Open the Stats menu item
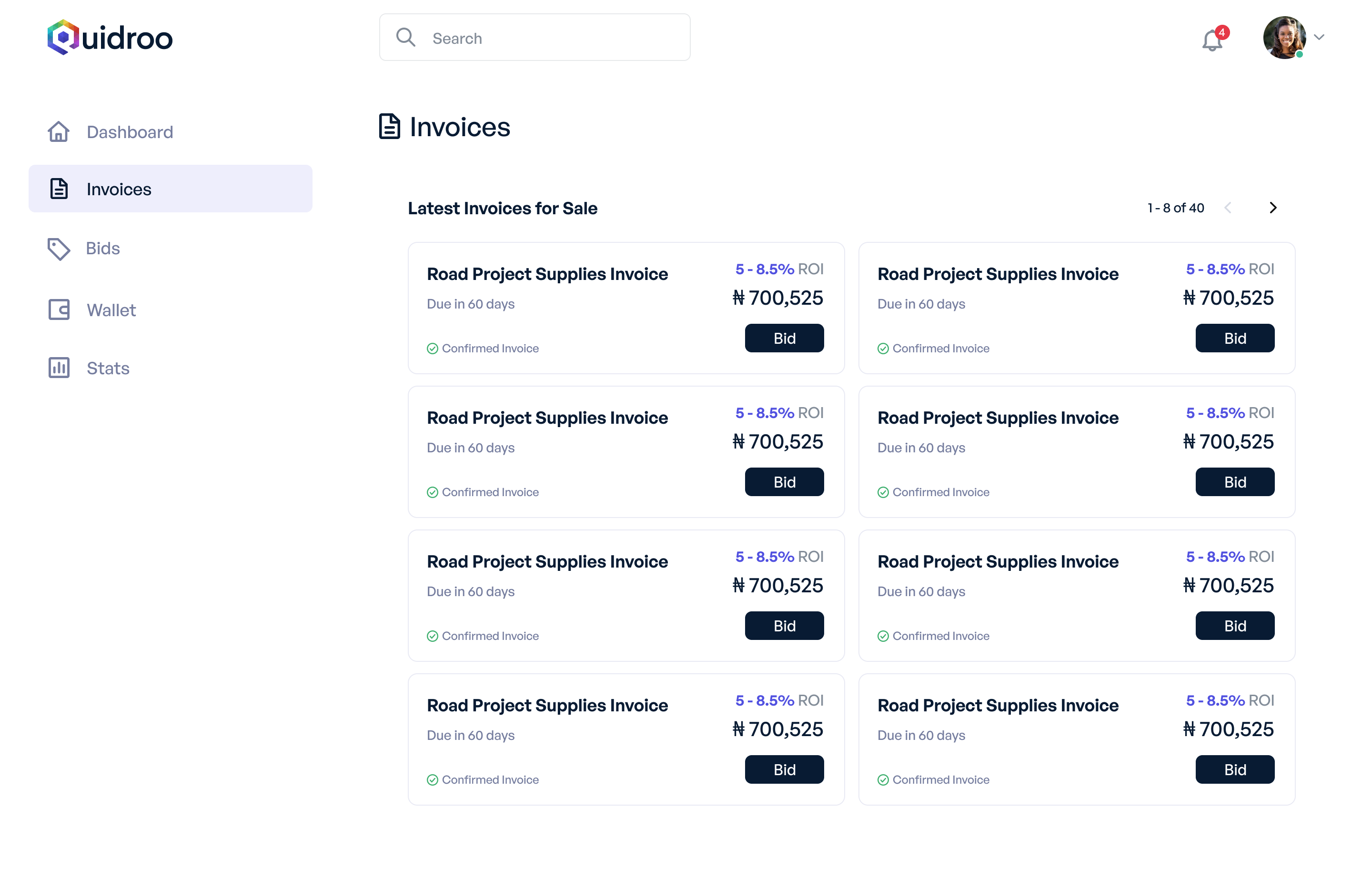 point(108,369)
